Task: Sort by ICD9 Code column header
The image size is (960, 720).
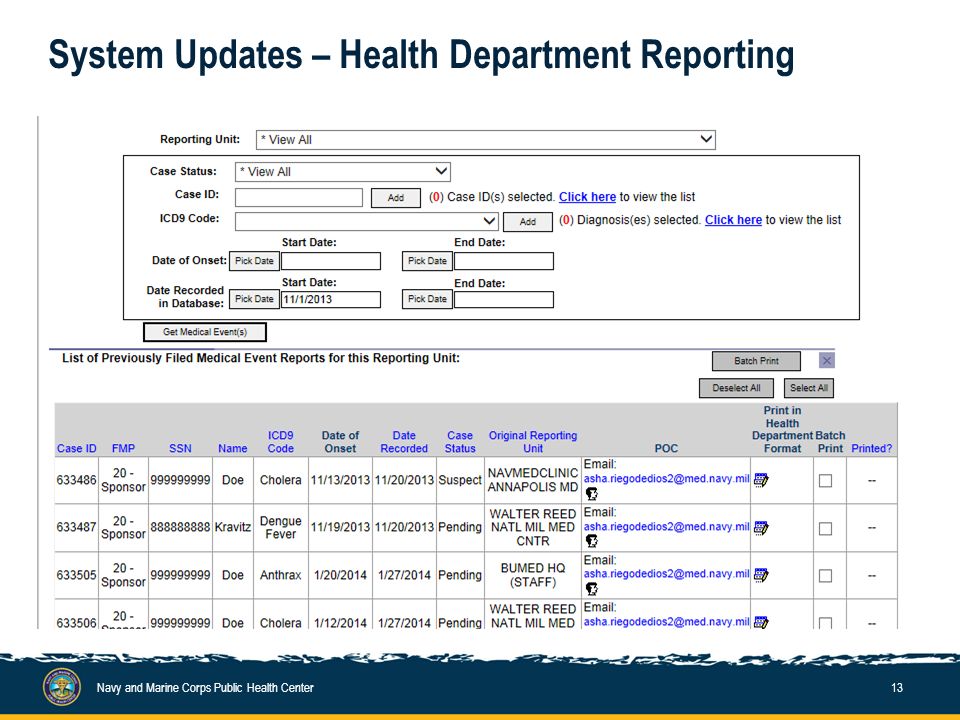Action: [280, 441]
